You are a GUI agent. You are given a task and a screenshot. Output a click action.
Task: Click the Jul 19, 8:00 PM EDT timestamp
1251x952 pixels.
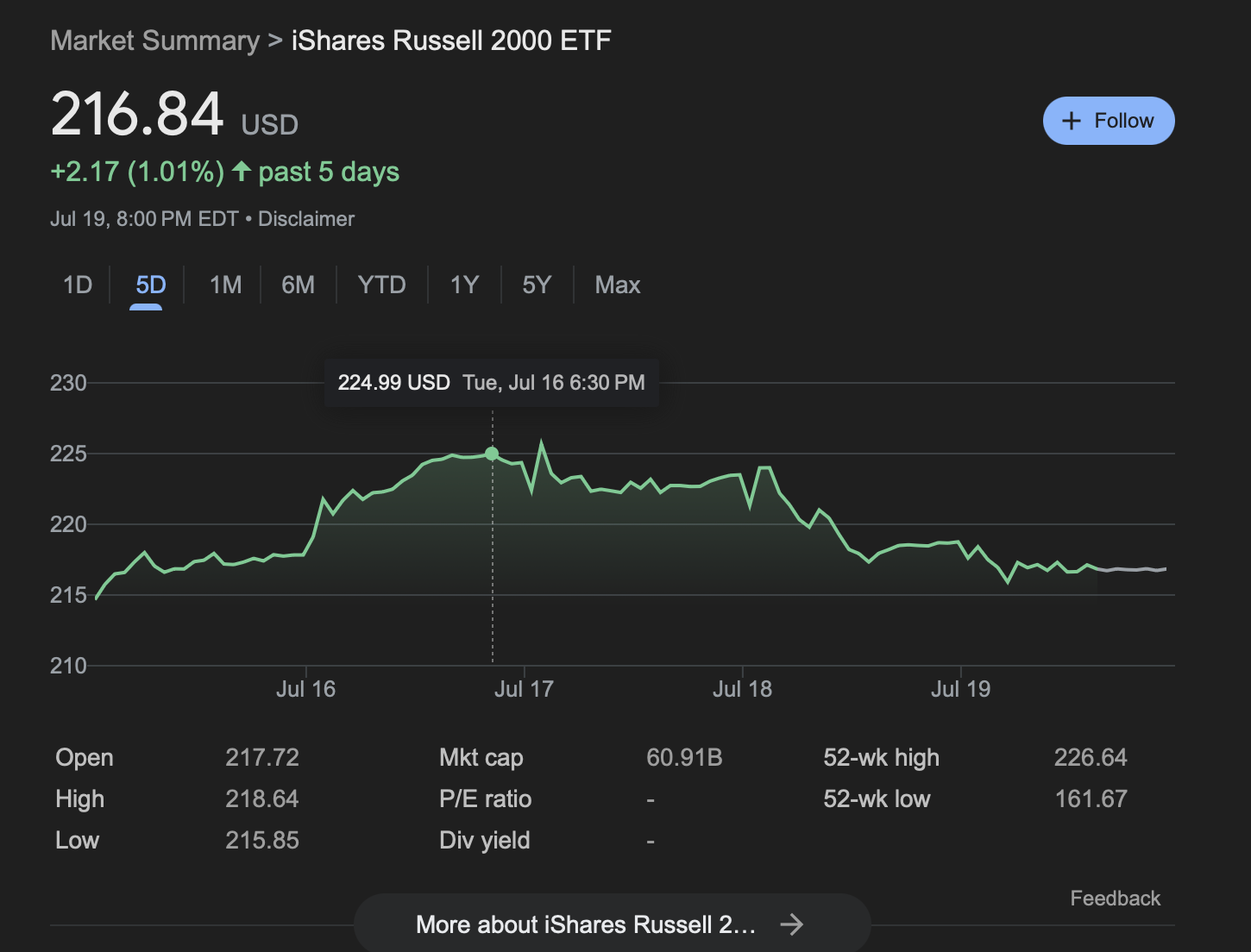coord(144,219)
